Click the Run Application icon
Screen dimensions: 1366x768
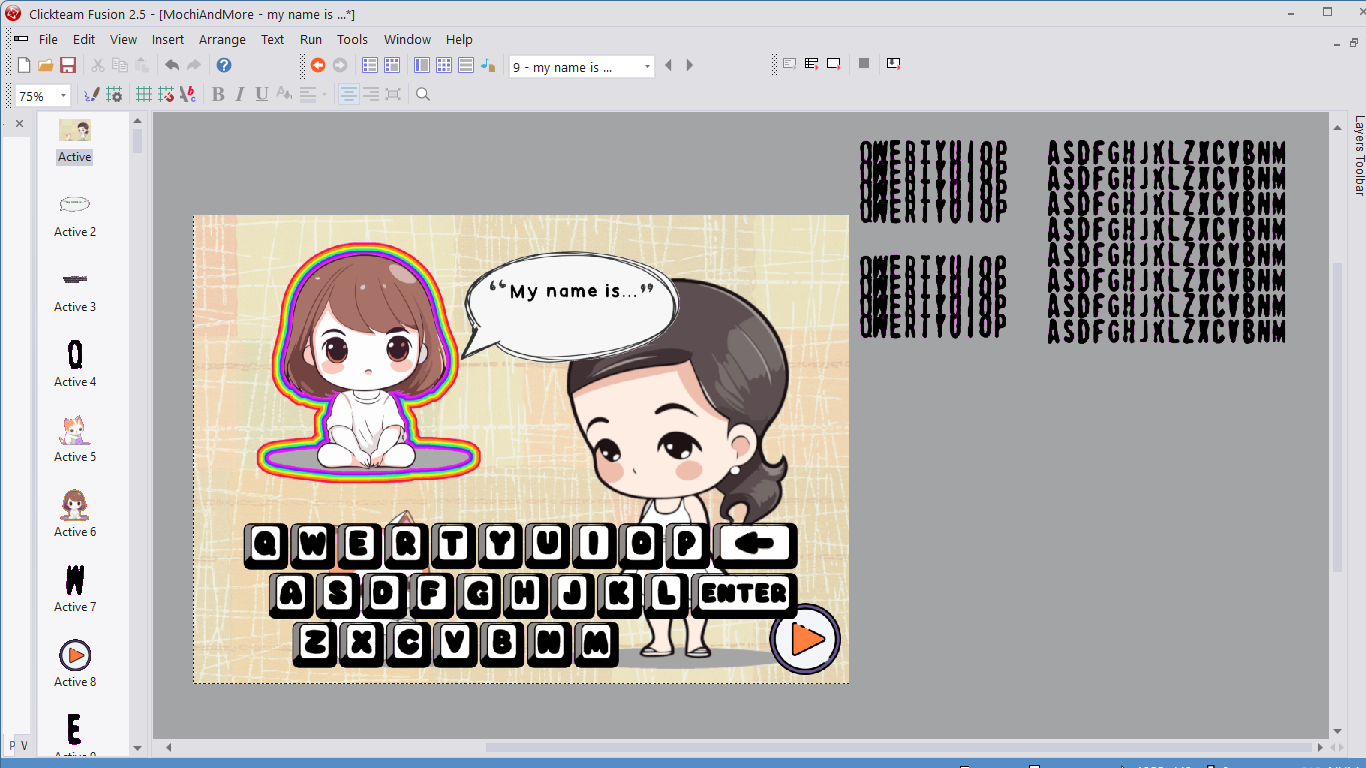coord(811,64)
